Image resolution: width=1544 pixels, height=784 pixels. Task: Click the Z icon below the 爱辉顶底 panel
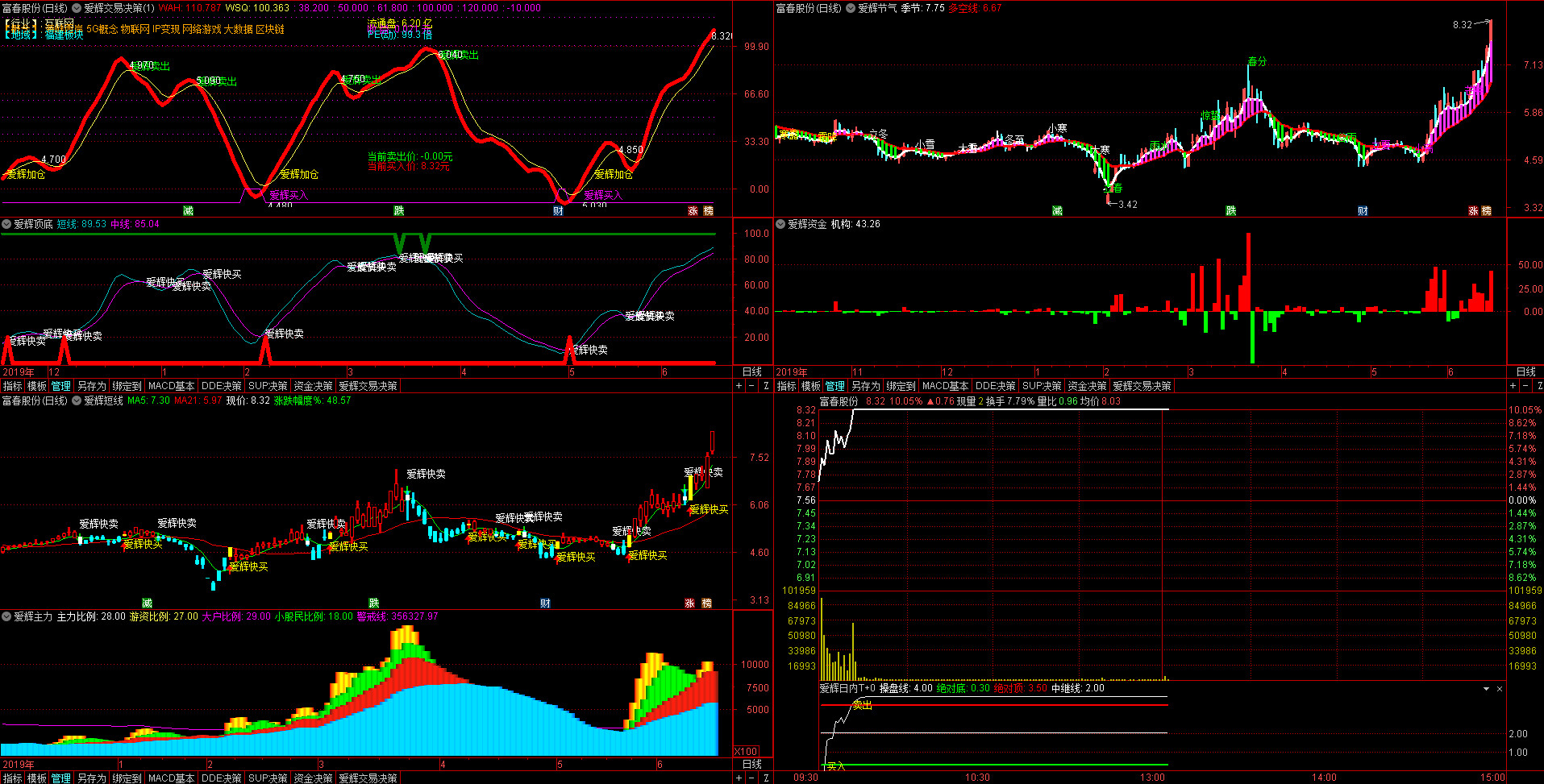coord(766,386)
